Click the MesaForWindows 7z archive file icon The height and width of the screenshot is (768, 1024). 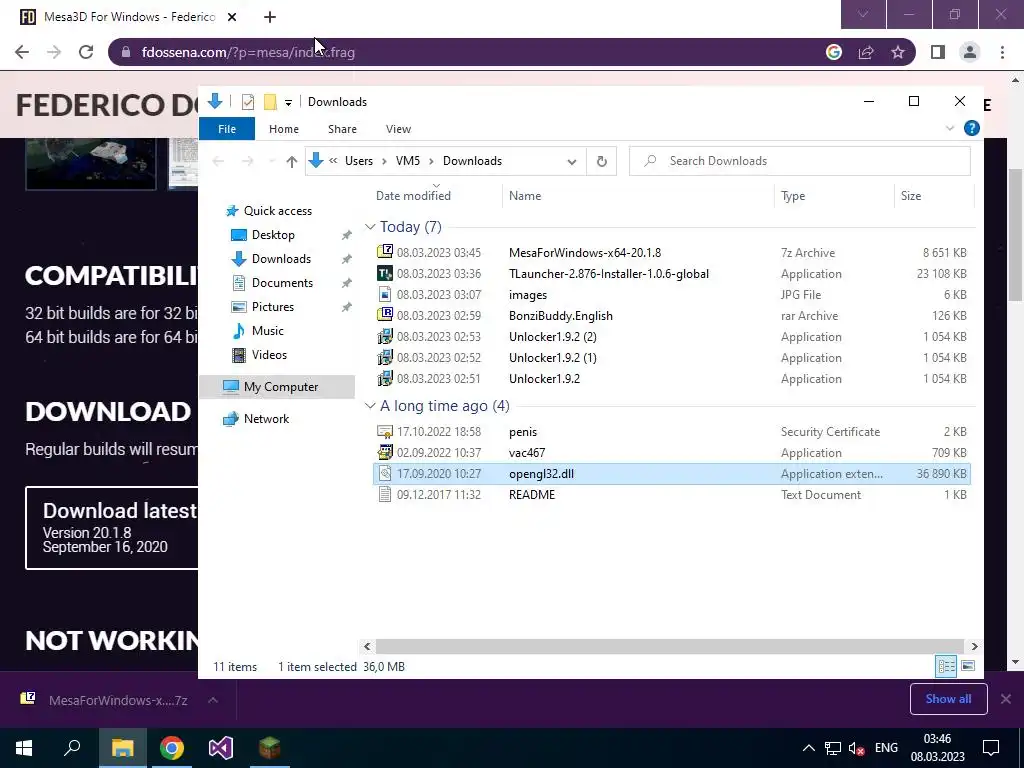click(385, 252)
